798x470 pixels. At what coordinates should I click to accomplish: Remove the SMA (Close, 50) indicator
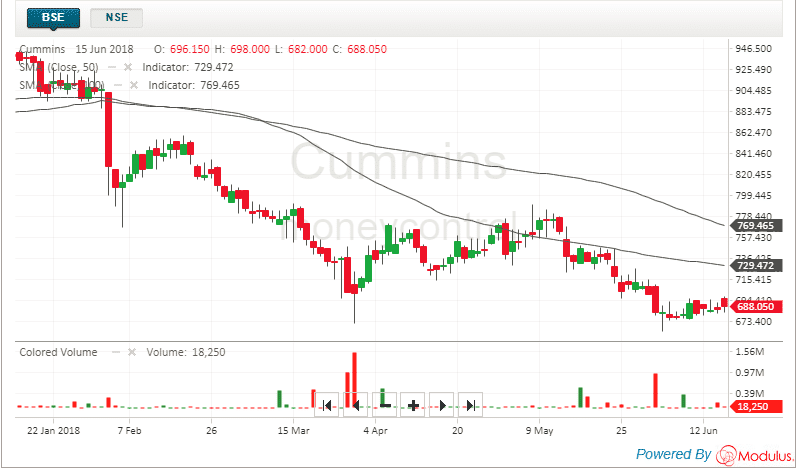(x=128, y=67)
